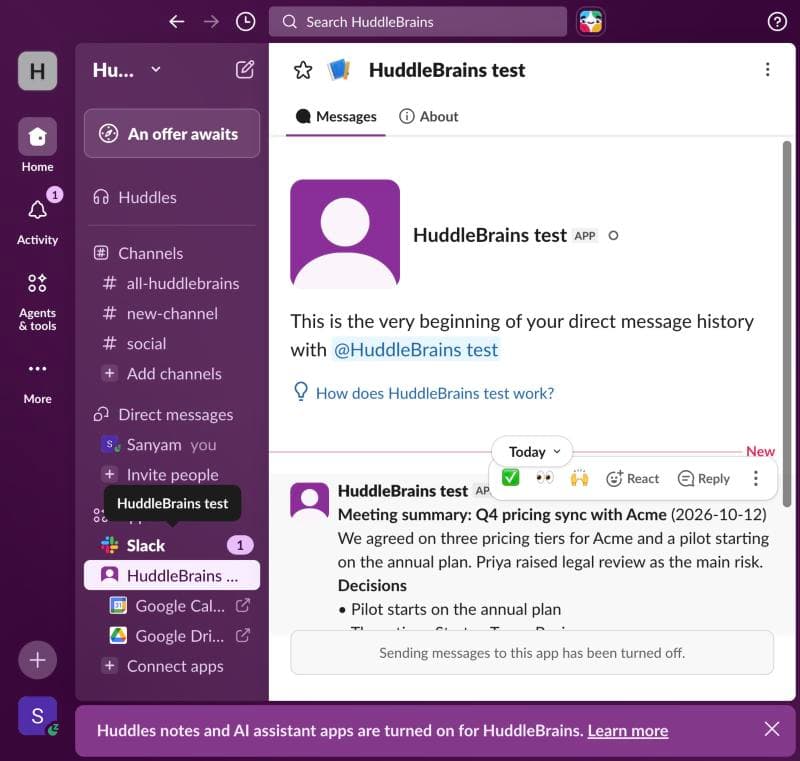The image size is (800, 761).
Task: Click Add channels in the sidebar
Action: coord(172,373)
